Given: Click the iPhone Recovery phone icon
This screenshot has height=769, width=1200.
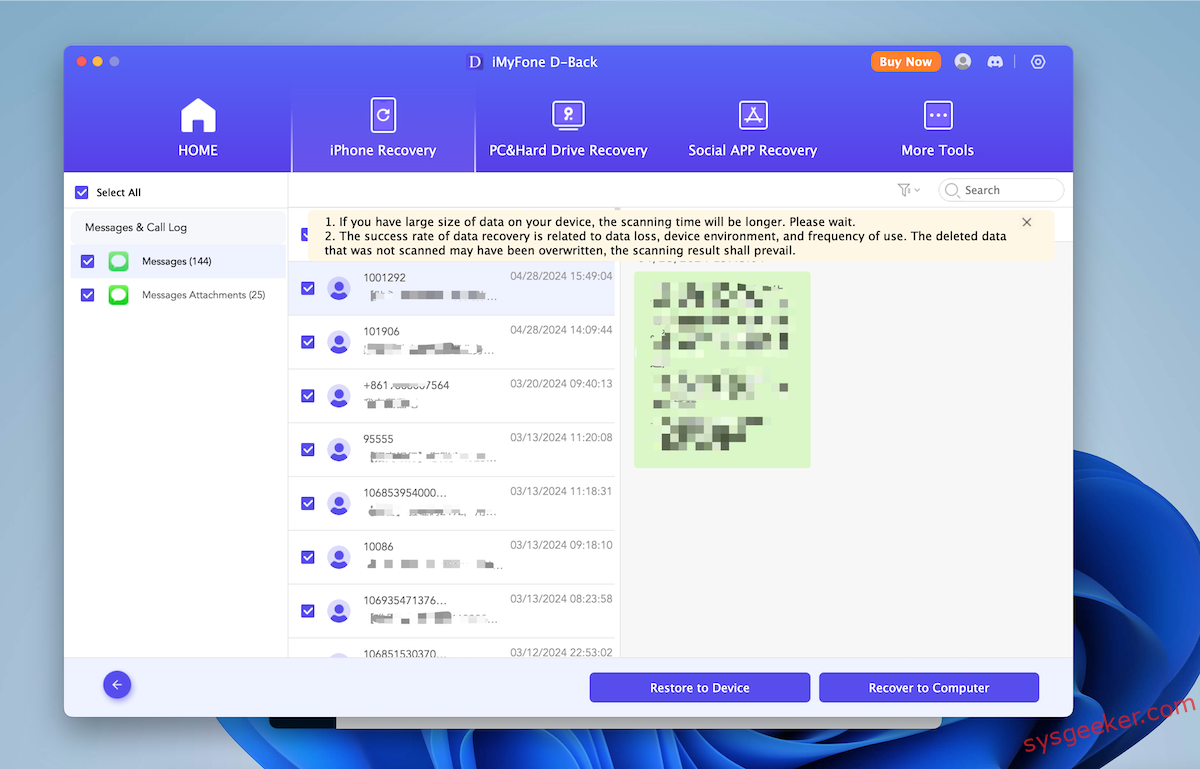Looking at the screenshot, I should click(x=383, y=115).
